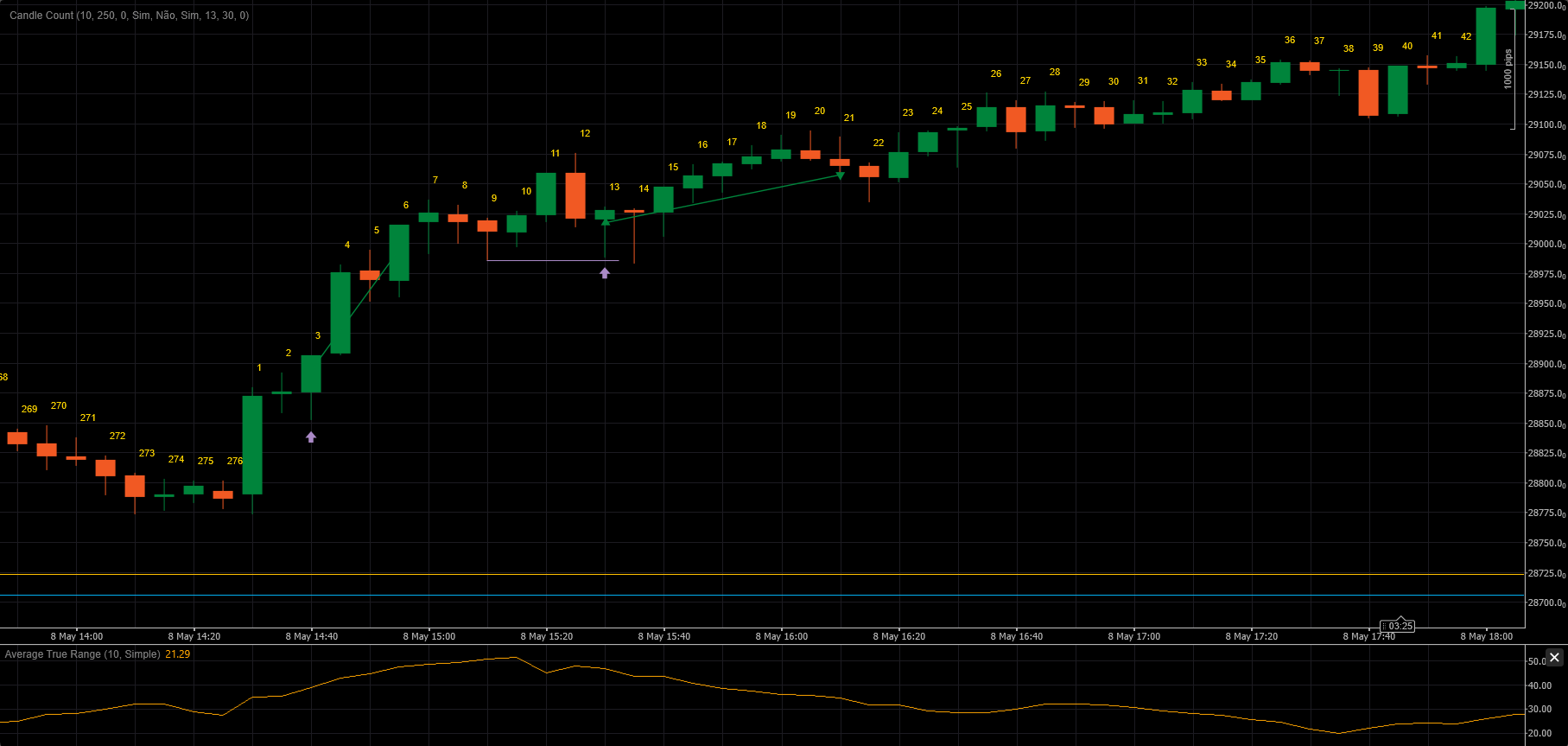Click candle count label 42
Image resolution: width=1568 pixels, height=746 pixels.
click(x=1466, y=36)
